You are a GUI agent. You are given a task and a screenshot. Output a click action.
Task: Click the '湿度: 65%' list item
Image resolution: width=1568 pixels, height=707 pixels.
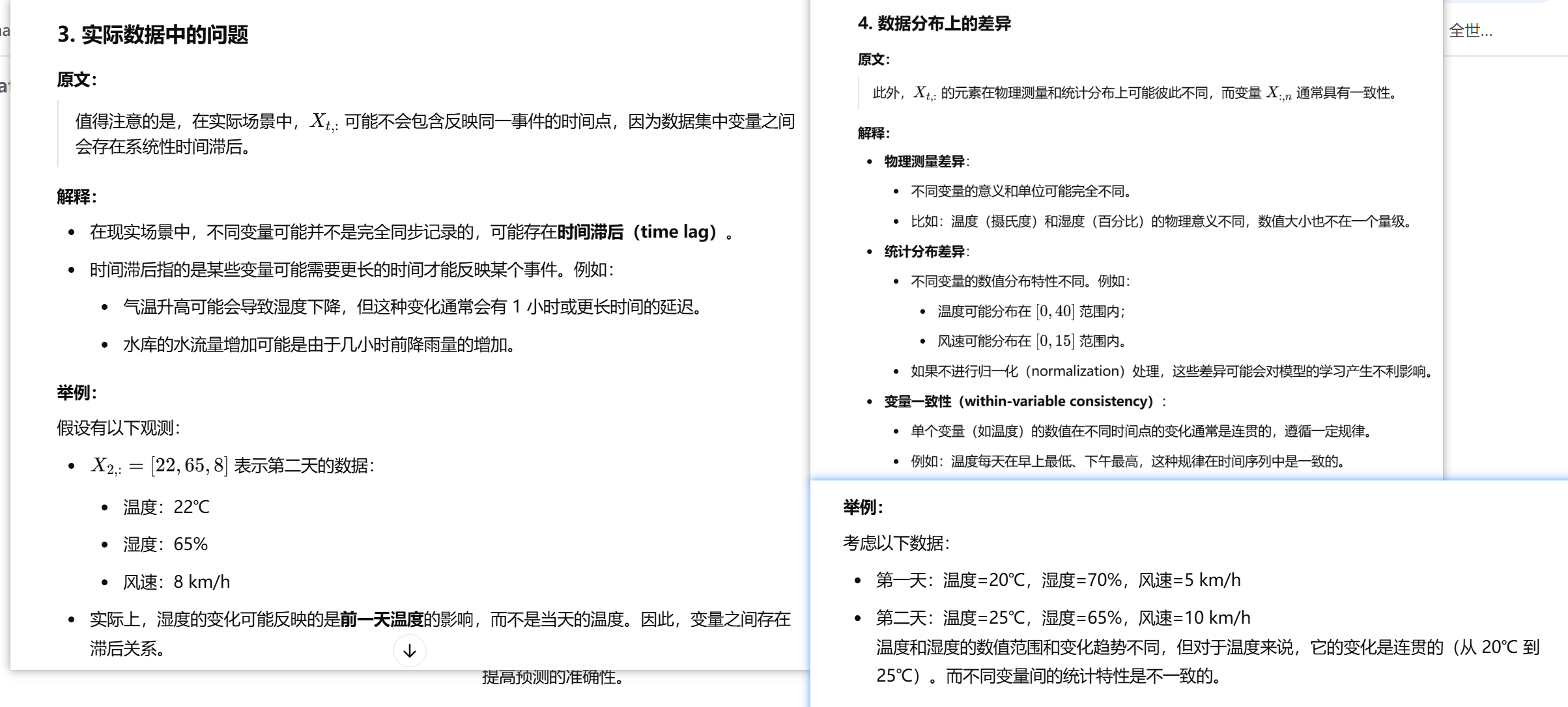click(165, 544)
